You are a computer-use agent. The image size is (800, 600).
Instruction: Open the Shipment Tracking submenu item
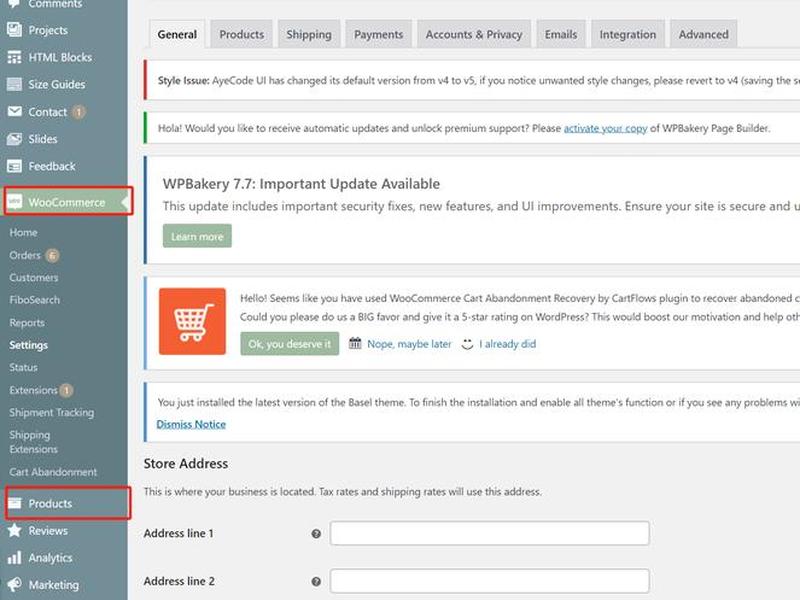52,413
